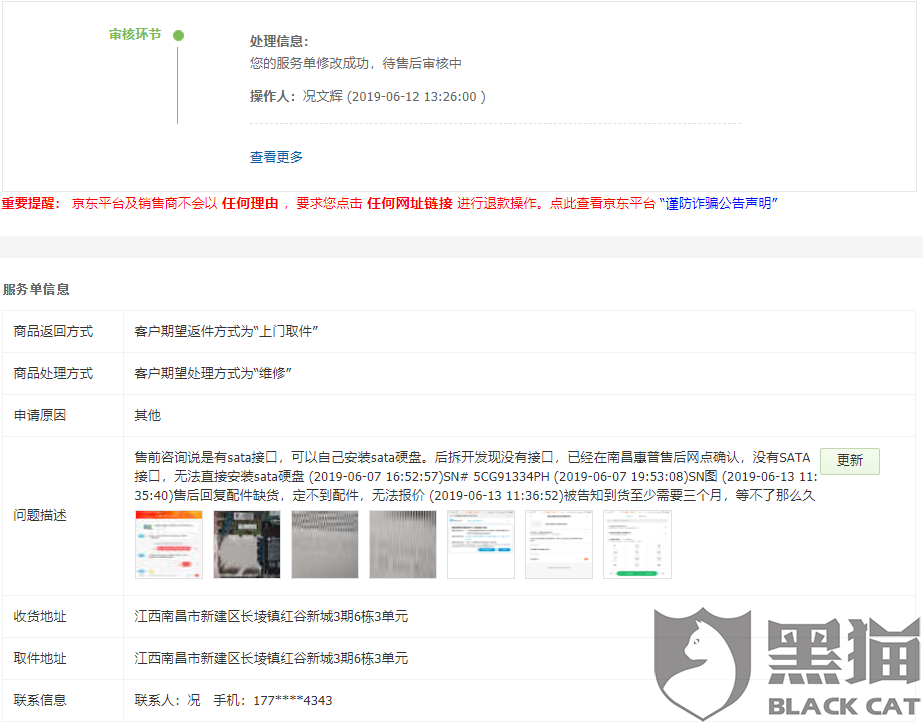Select the 商品返回方式 row label
Image resolution: width=923 pixels, height=722 pixels.
(53, 332)
